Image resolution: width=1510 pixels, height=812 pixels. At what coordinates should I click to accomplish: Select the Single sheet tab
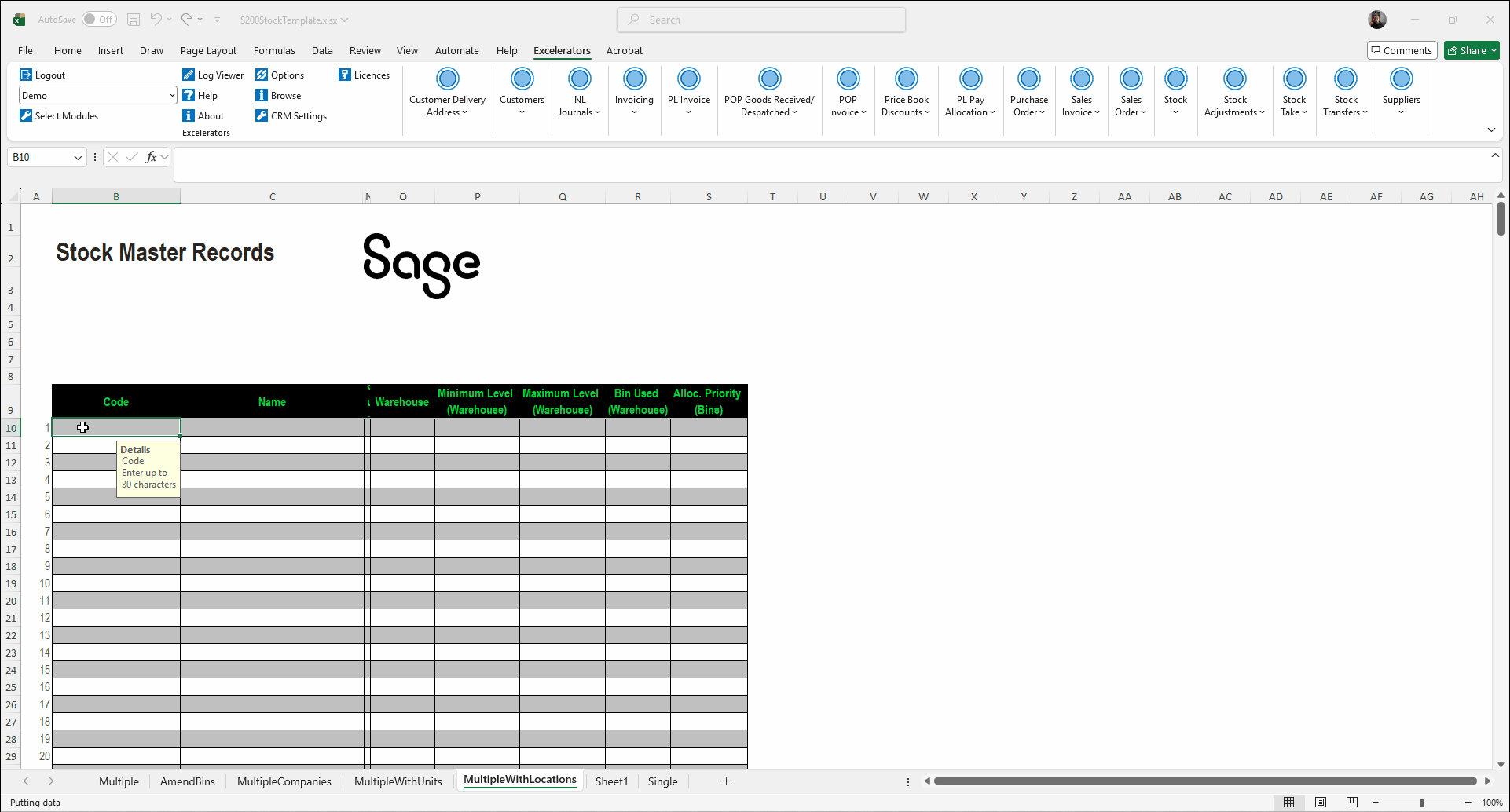(662, 781)
